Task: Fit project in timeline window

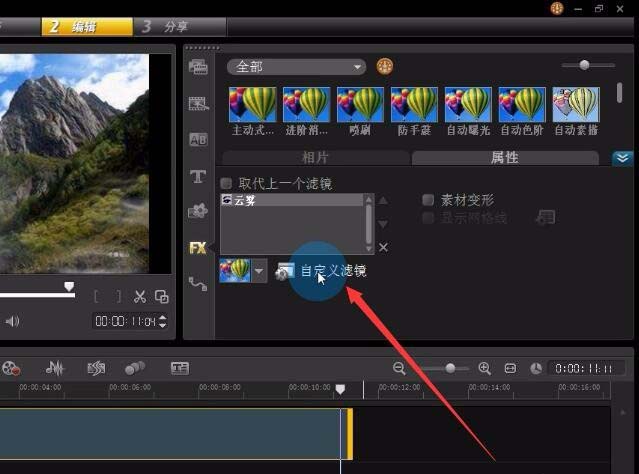Action: 510,368
